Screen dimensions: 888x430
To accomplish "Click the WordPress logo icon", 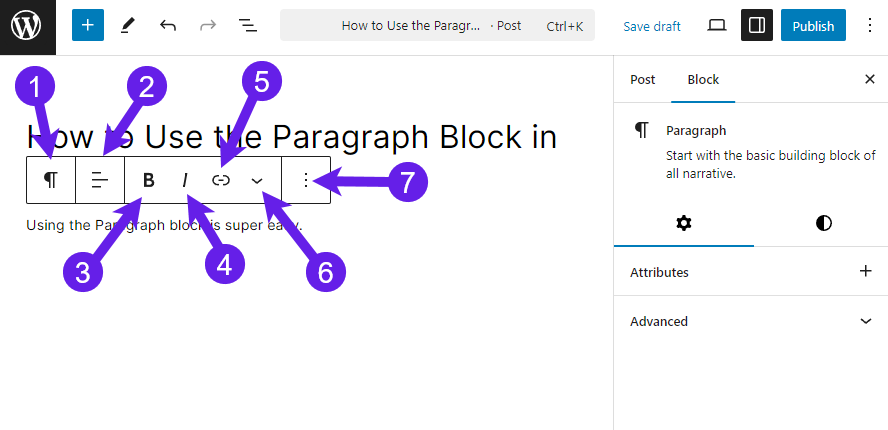I will pyautogui.click(x=27, y=27).
